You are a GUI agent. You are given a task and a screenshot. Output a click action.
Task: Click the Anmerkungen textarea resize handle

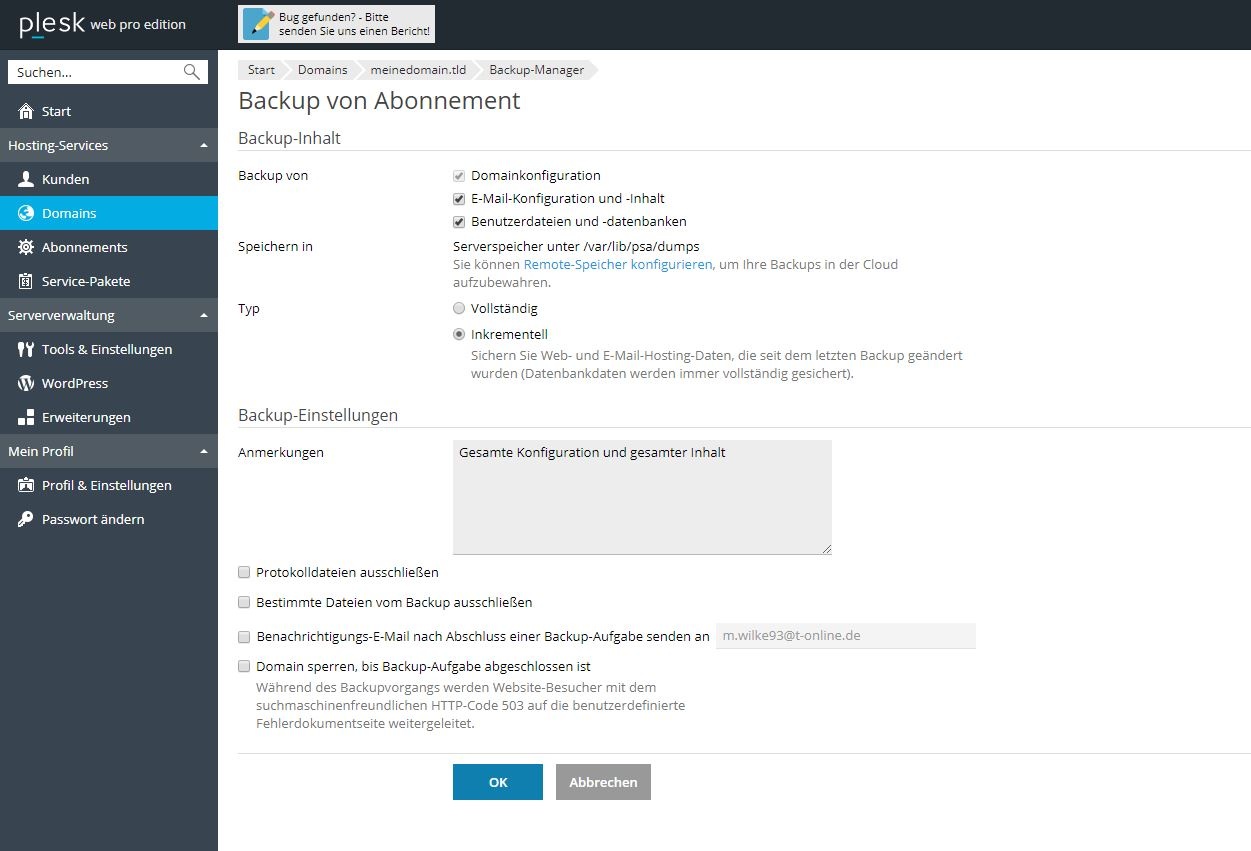tap(826, 548)
